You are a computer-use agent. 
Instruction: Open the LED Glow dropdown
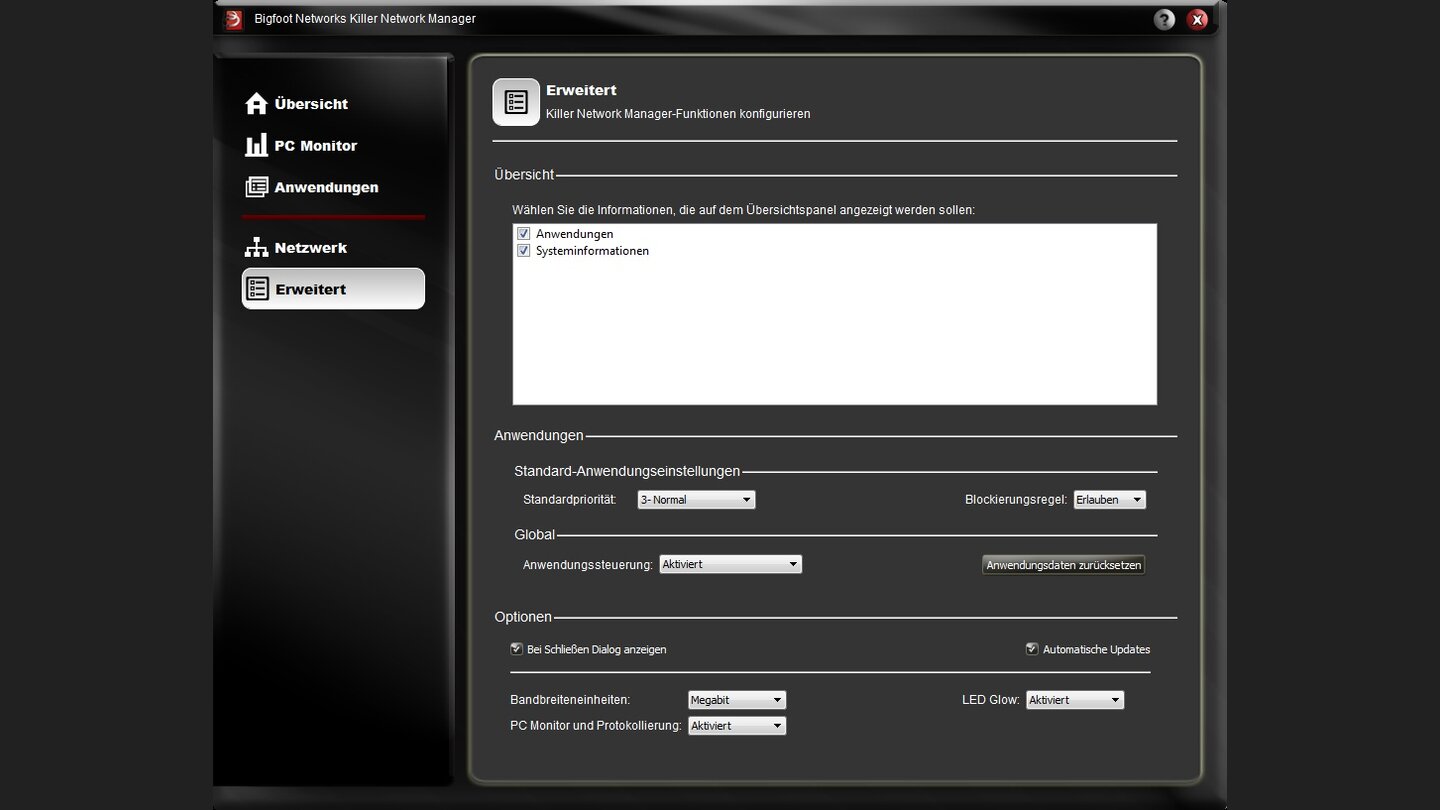point(1075,700)
